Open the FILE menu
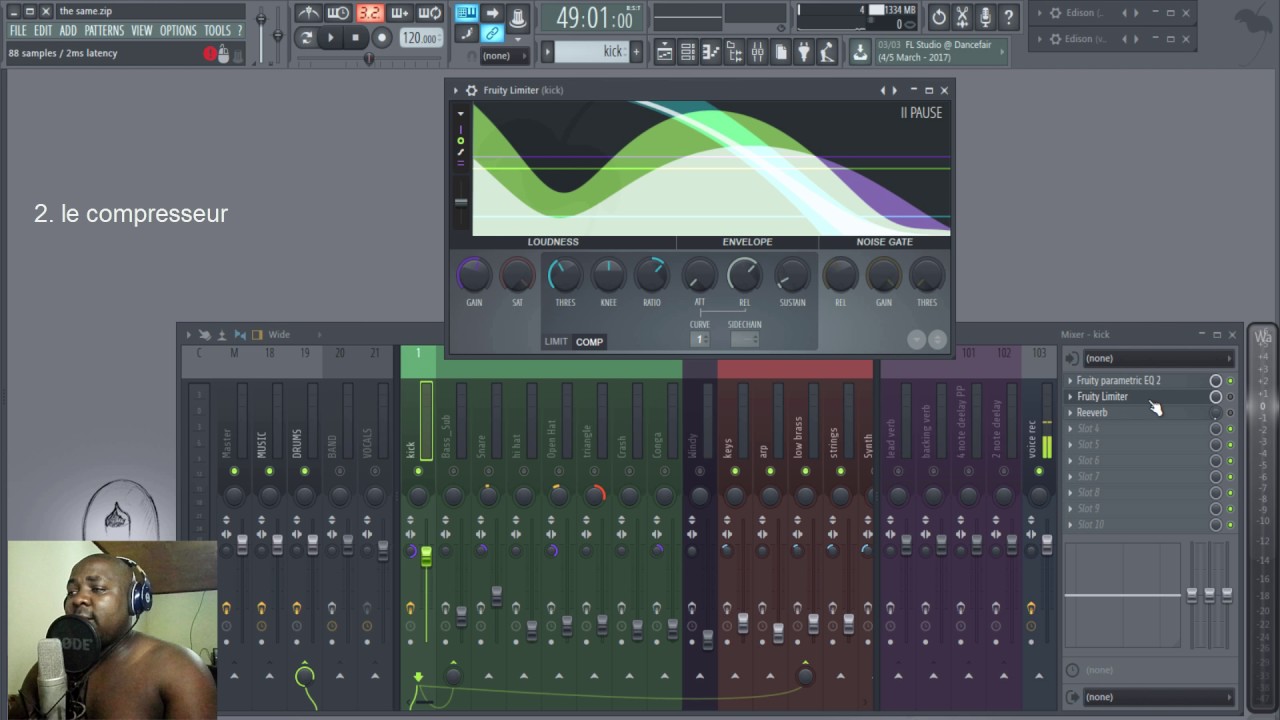Image resolution: width=1280 pixels, height=720 pixels. pyautogui.click(x=18, y=31)
